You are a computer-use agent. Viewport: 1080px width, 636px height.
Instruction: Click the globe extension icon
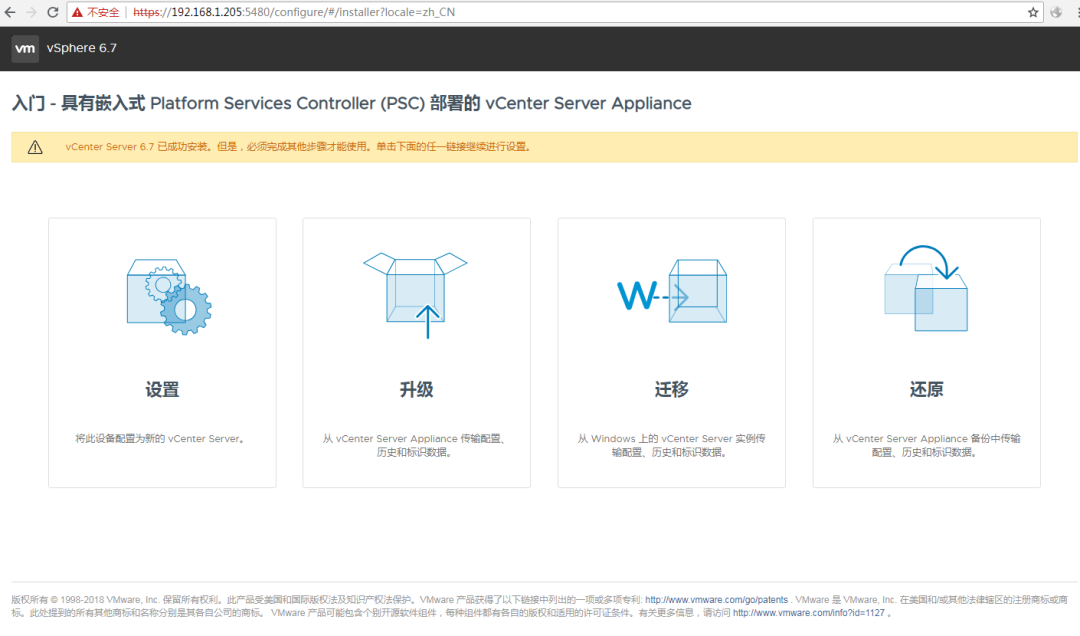pos(1056,12)
